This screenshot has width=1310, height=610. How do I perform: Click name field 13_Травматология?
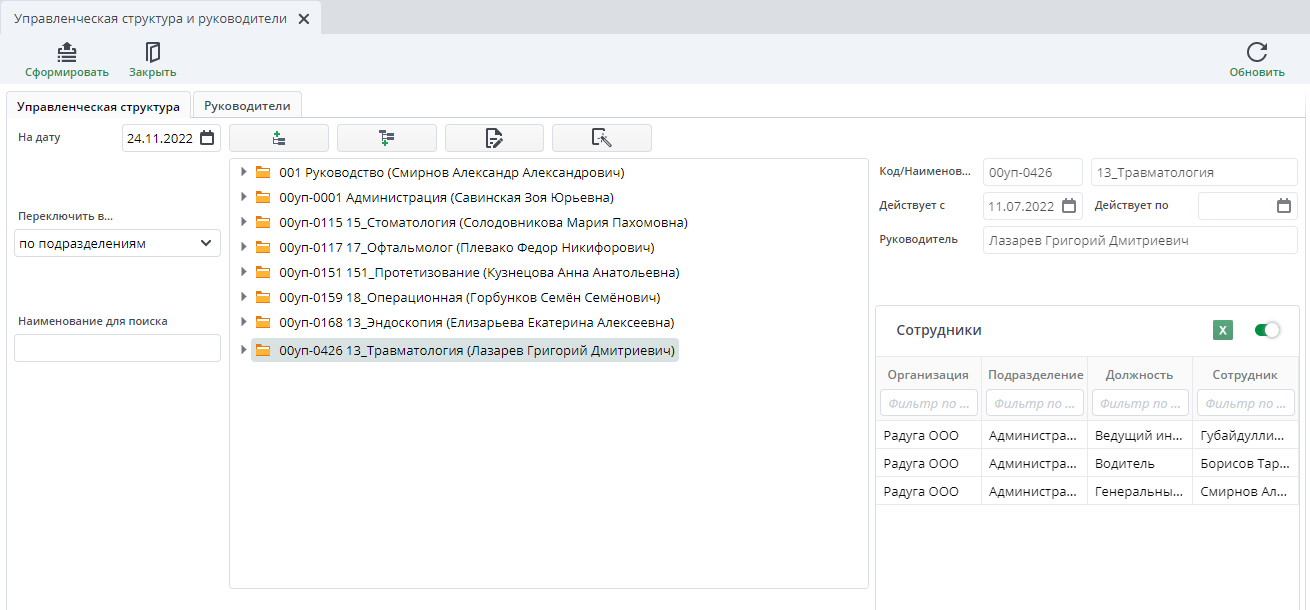pyautogui.click(x=1194, y=172)
